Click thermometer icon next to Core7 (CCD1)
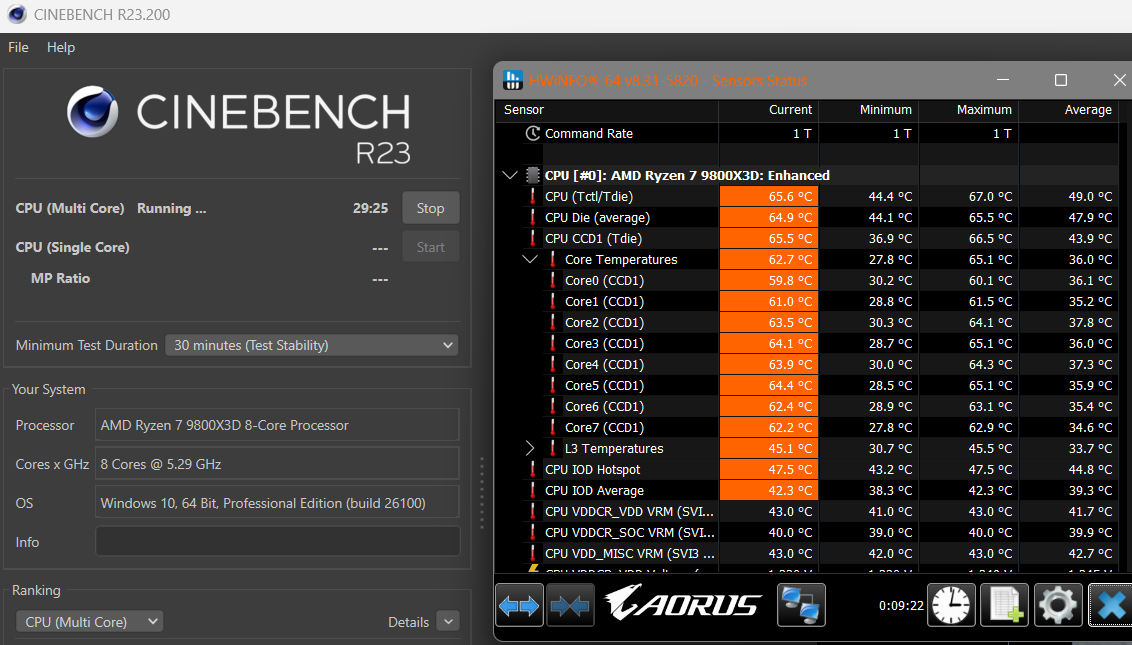Screen dimensions: 1132x645 pyautogui.click(x=553, y=427)
